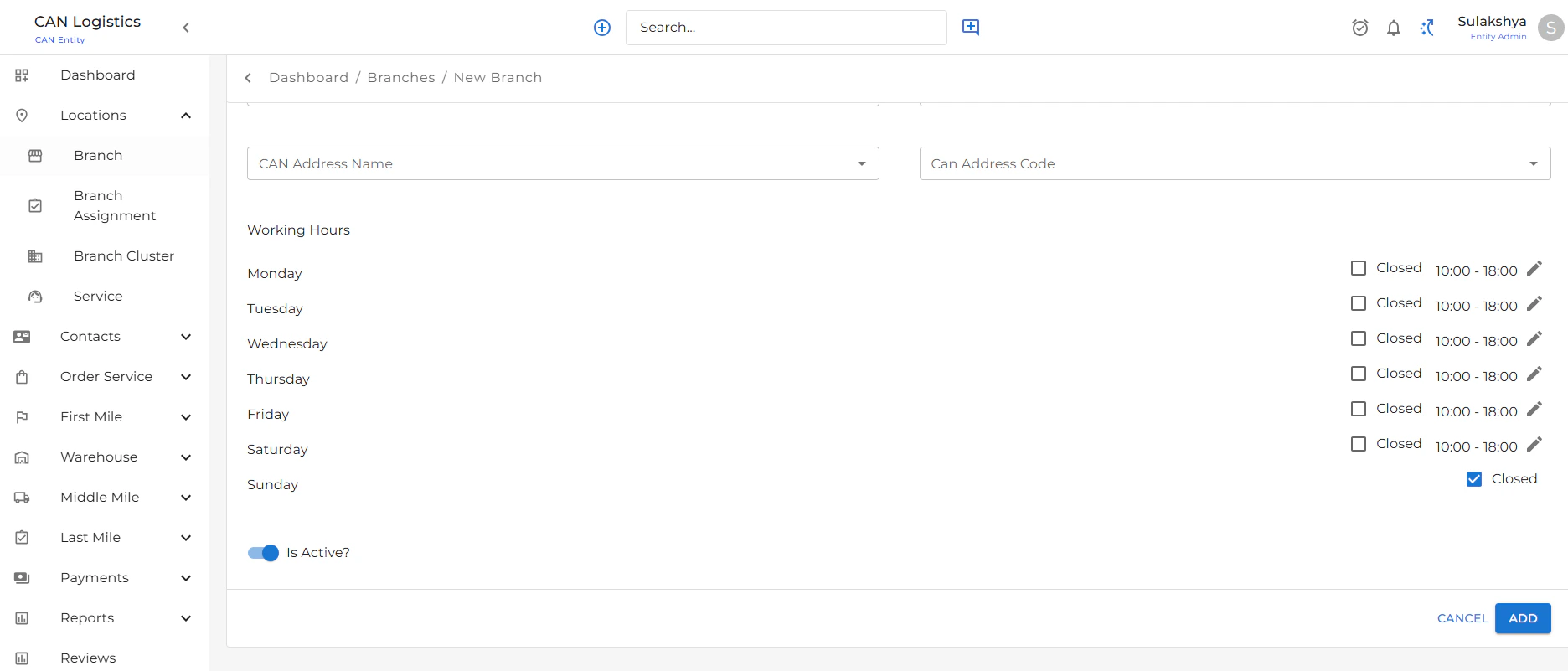1568x671 pixels.
Task: Collapse the sidebar with the left chevron
Action: (186, 28)
